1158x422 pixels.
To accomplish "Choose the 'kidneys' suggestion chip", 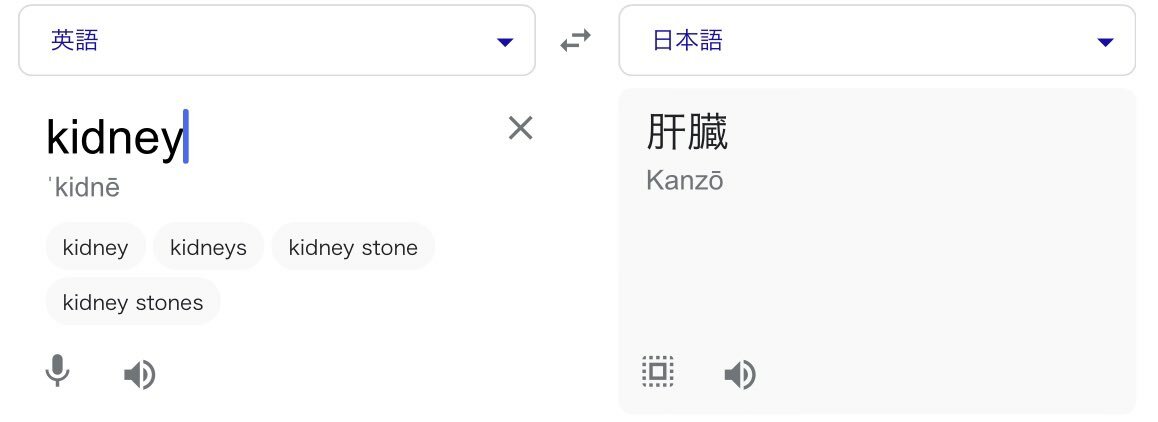I will tap(208, 247).
